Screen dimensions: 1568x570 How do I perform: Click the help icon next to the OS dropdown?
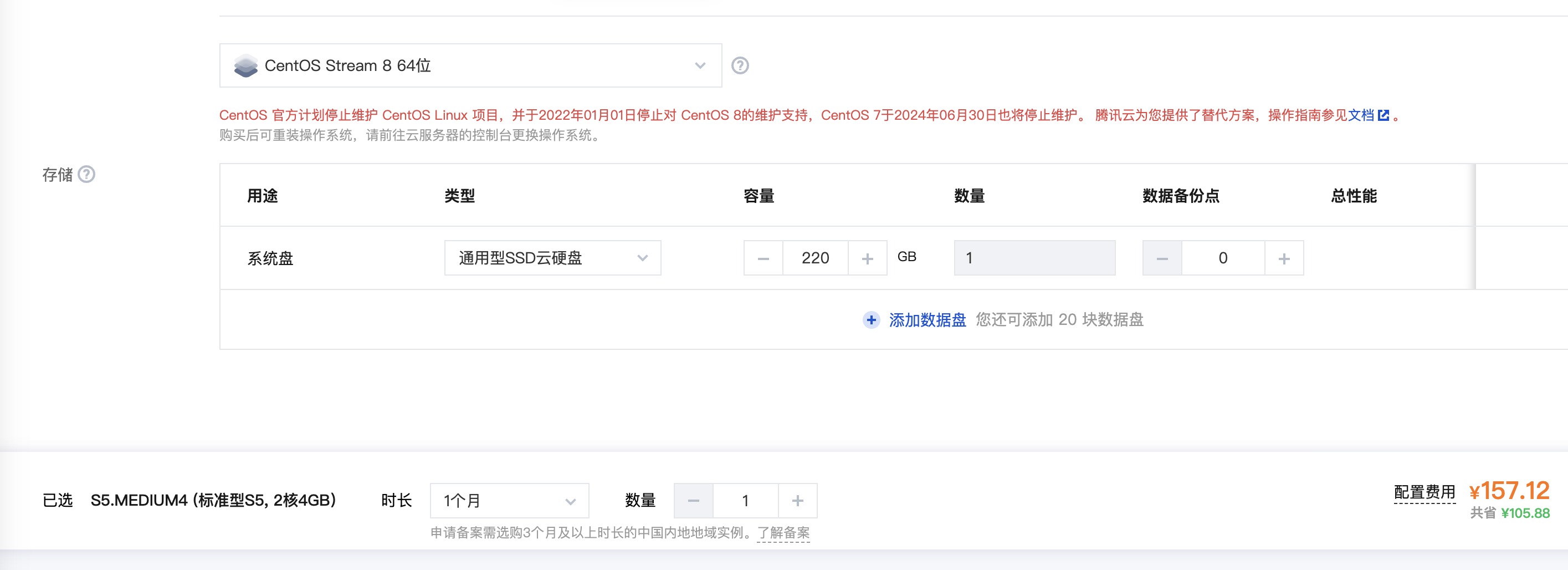[x=741, y=65]
